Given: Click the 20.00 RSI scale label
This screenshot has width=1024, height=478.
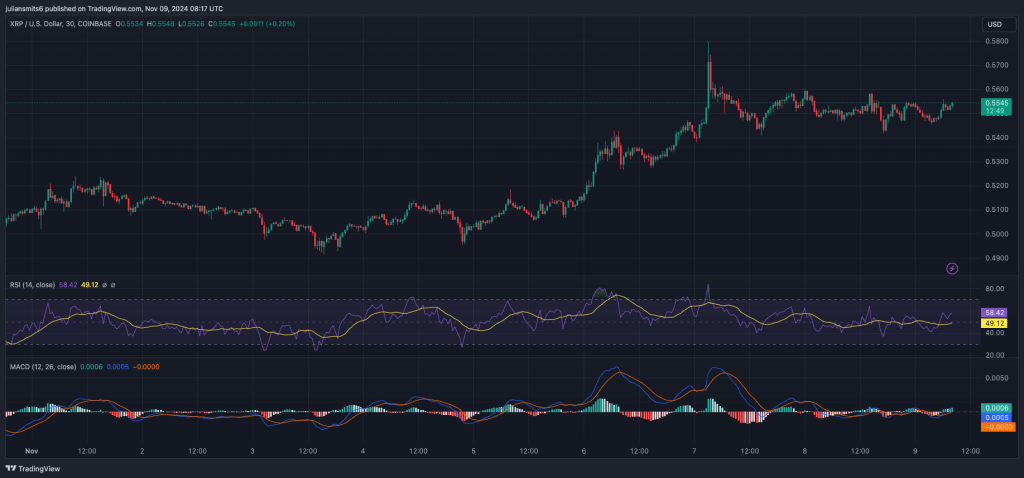Looking at the screenshot, I should 995,355.
